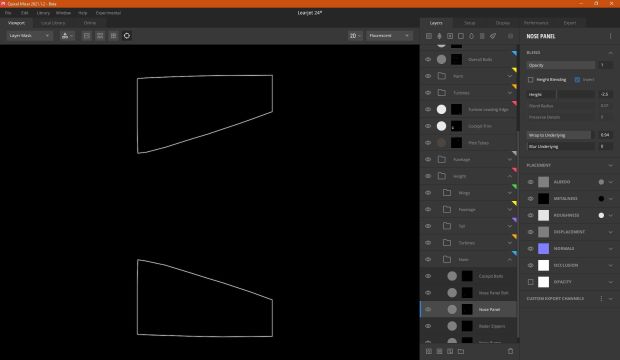The width and height of the screenshot is (620, 360).
Task: Enable the Height Blending checkbox
Action: pos(531,80)
